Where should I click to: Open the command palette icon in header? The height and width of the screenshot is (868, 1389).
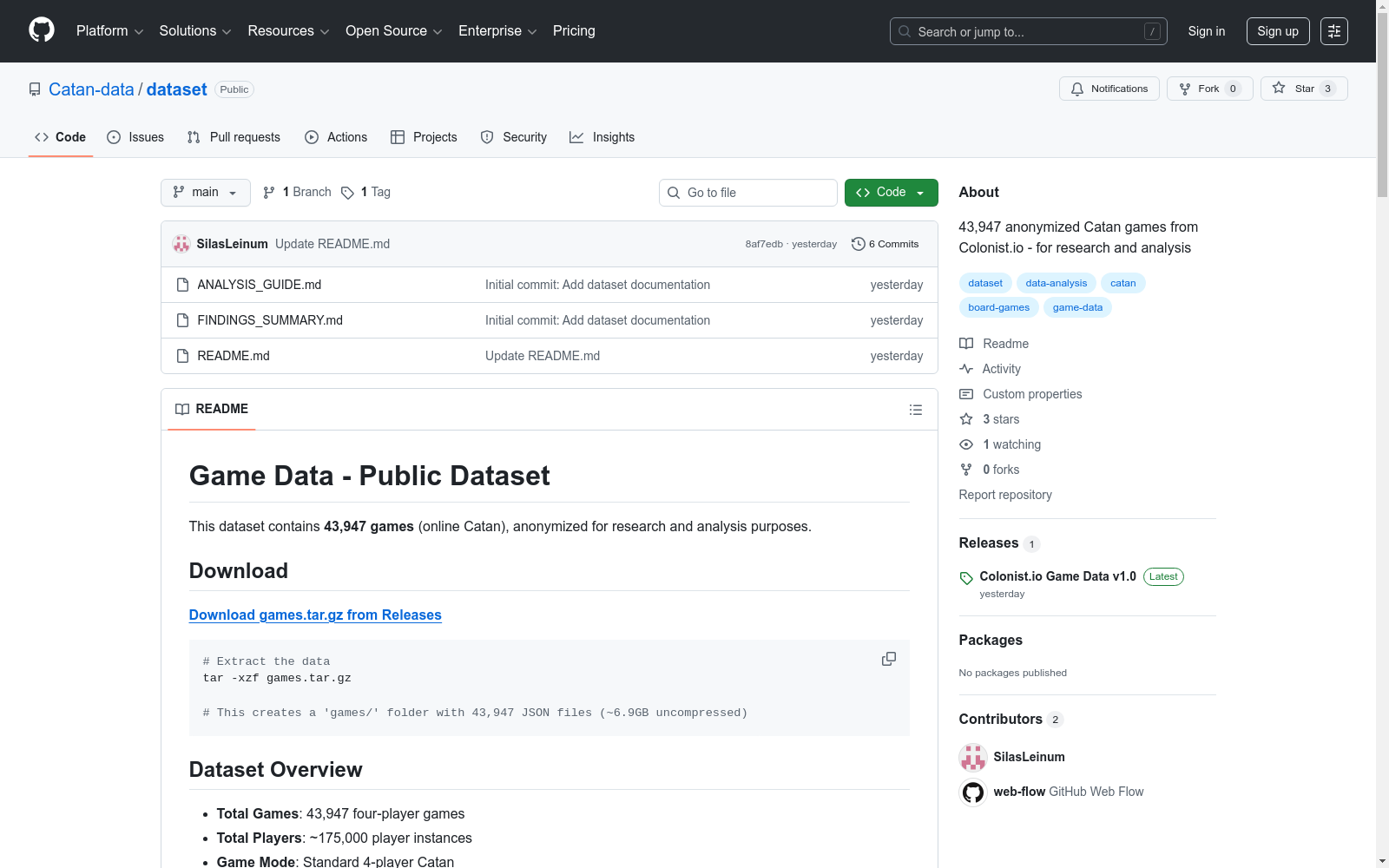point(1334,31)
